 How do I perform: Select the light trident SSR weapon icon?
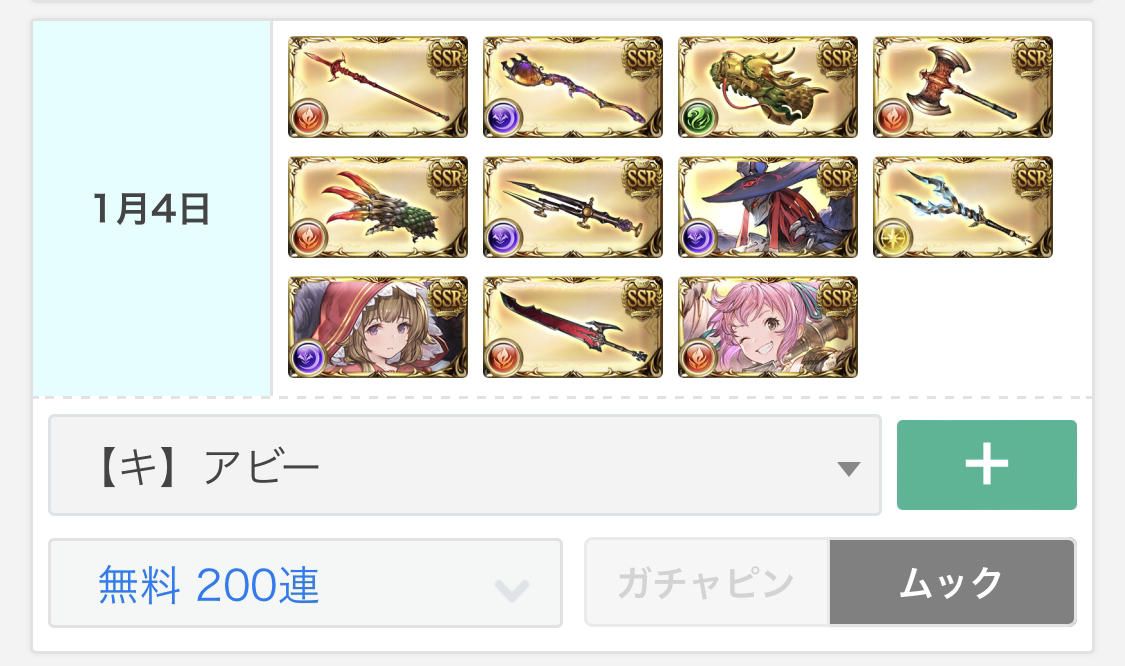[x=963, y=207]
